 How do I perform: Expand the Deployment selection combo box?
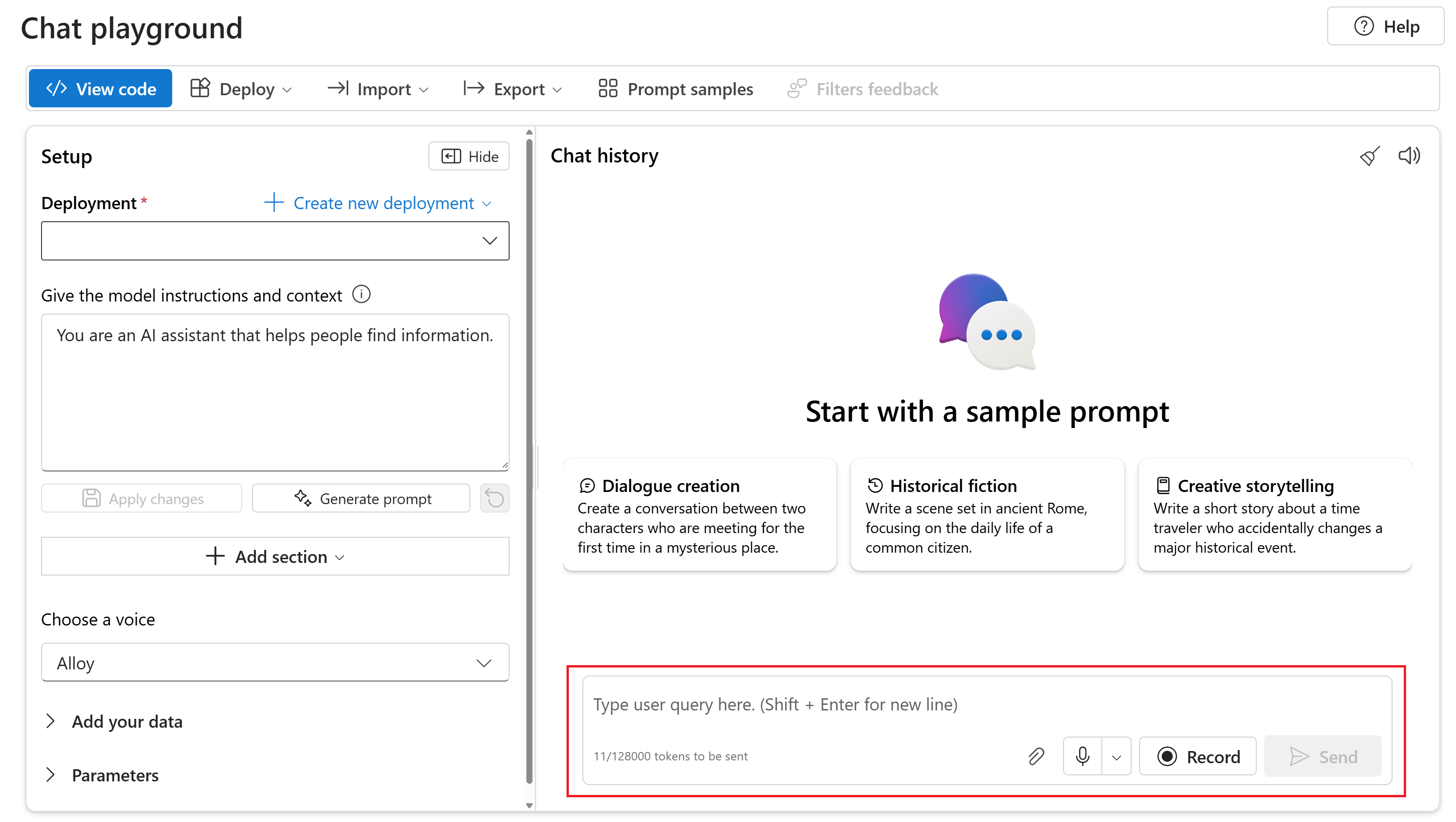(275, 241)
